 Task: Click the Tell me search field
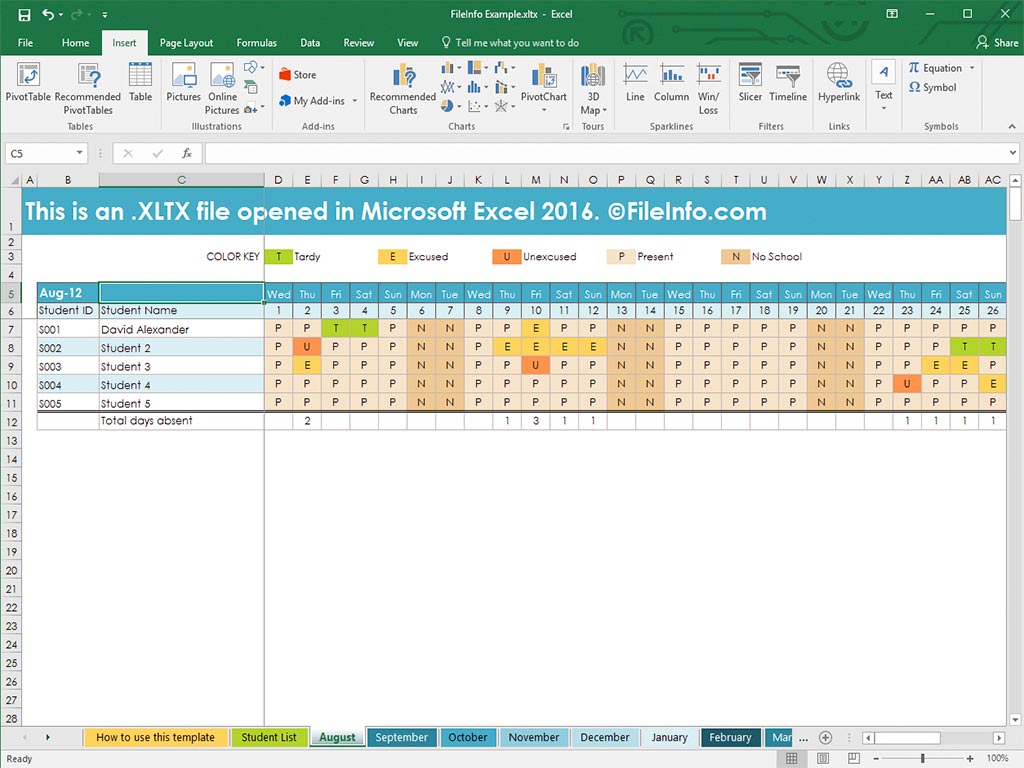[x=516, y=43]
